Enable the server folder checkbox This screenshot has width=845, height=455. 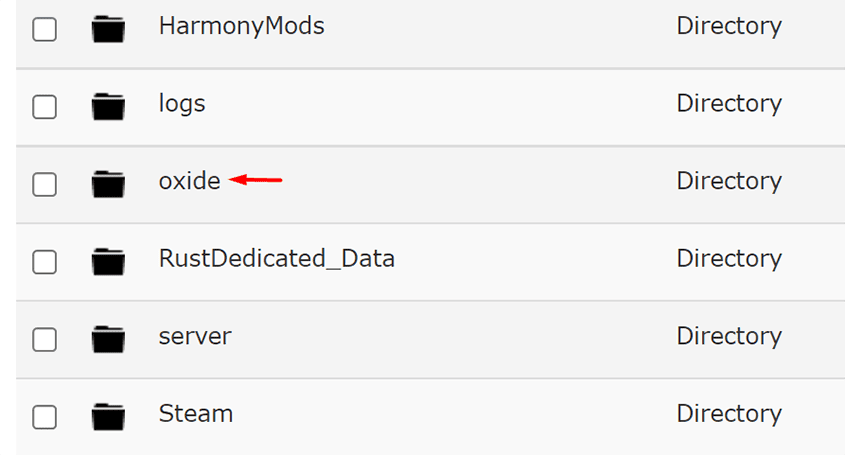(x=45, y=339)
